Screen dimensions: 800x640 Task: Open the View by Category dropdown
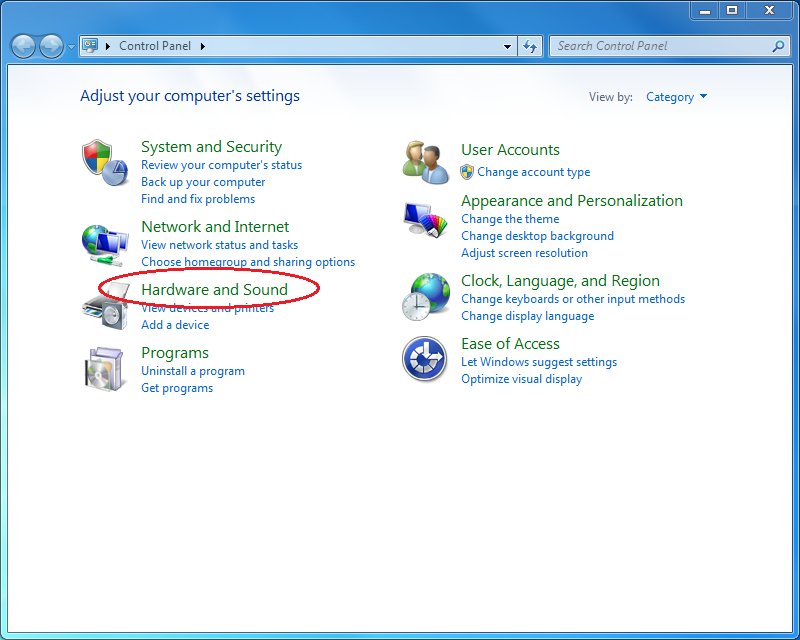pyautogui.click(x=677, y=97)
